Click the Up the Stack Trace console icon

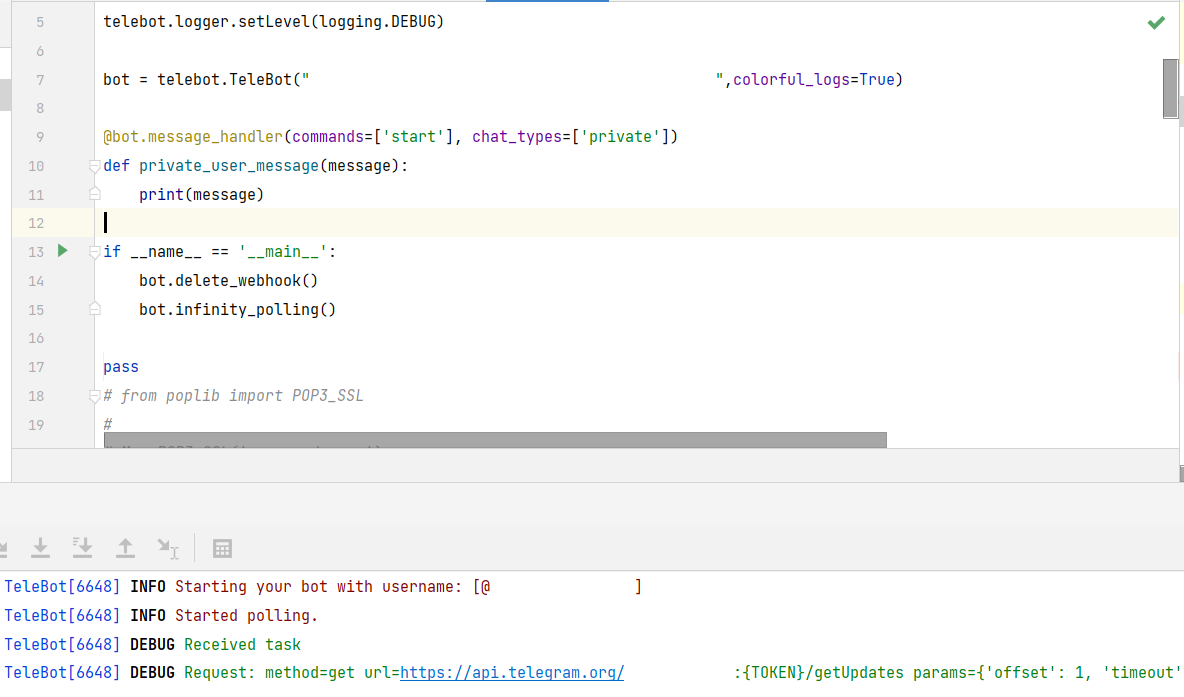point(124,548)
